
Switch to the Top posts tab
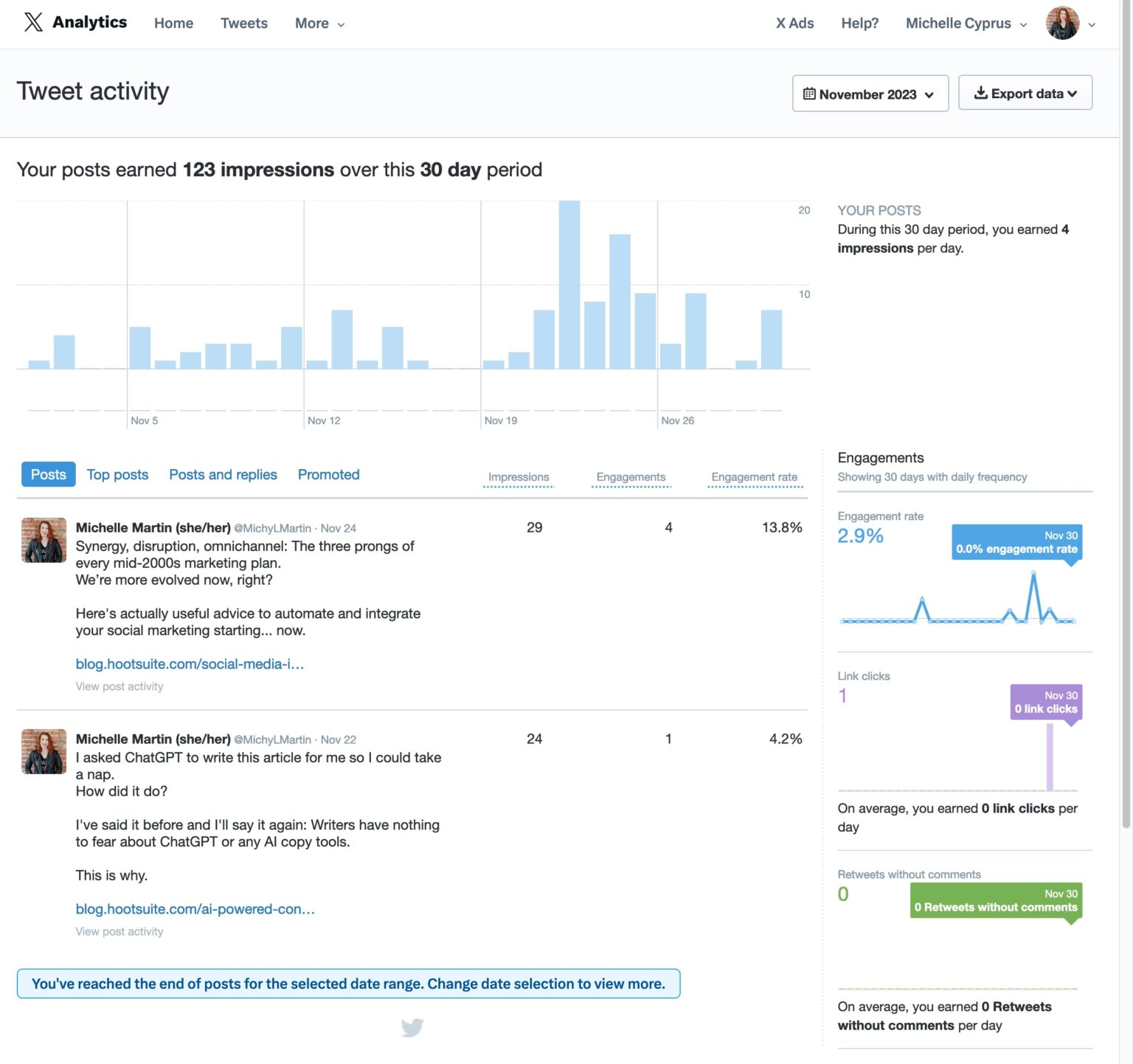tap(117, 474)
